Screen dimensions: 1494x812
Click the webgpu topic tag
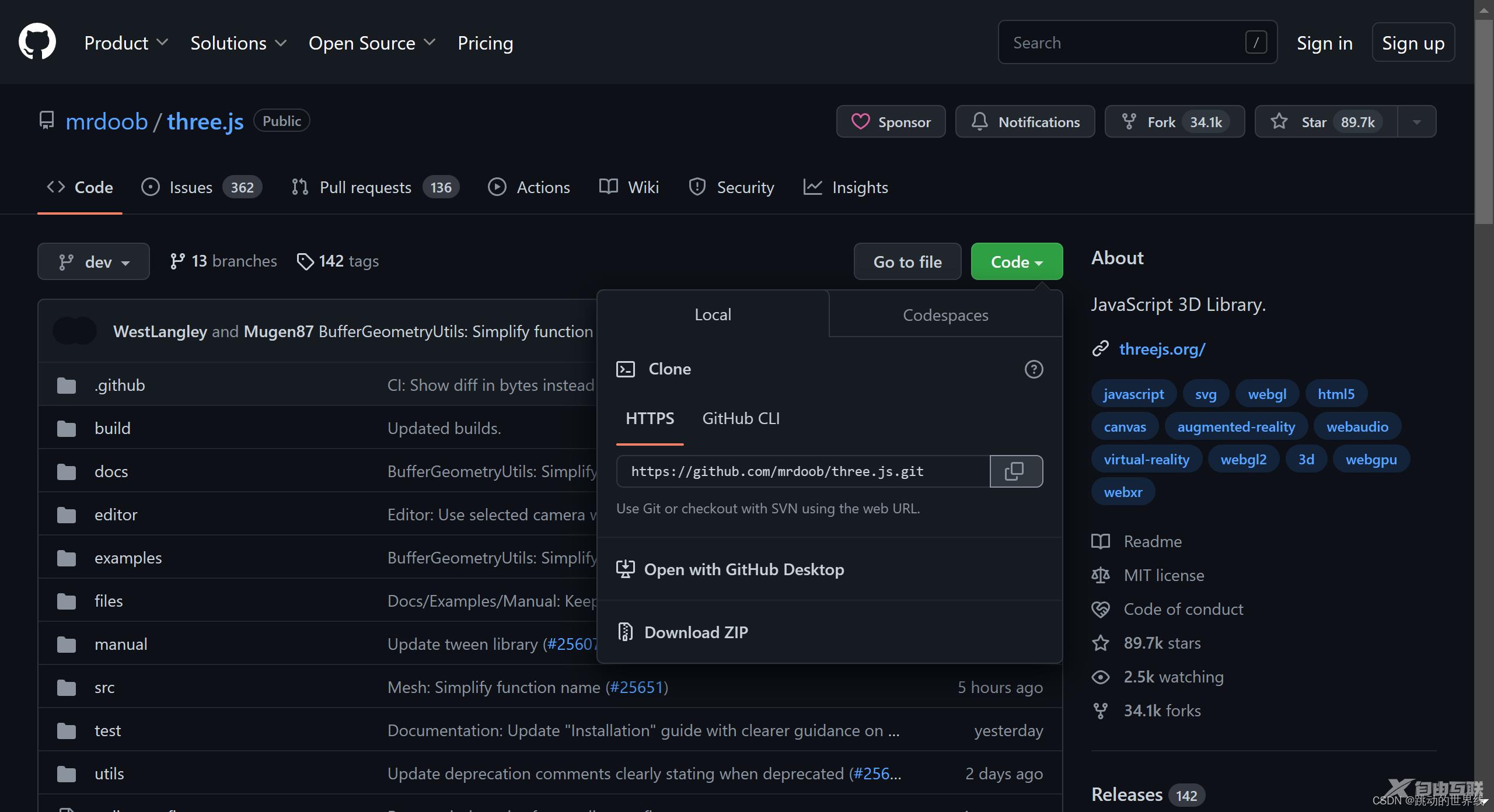pos(1371,459)
